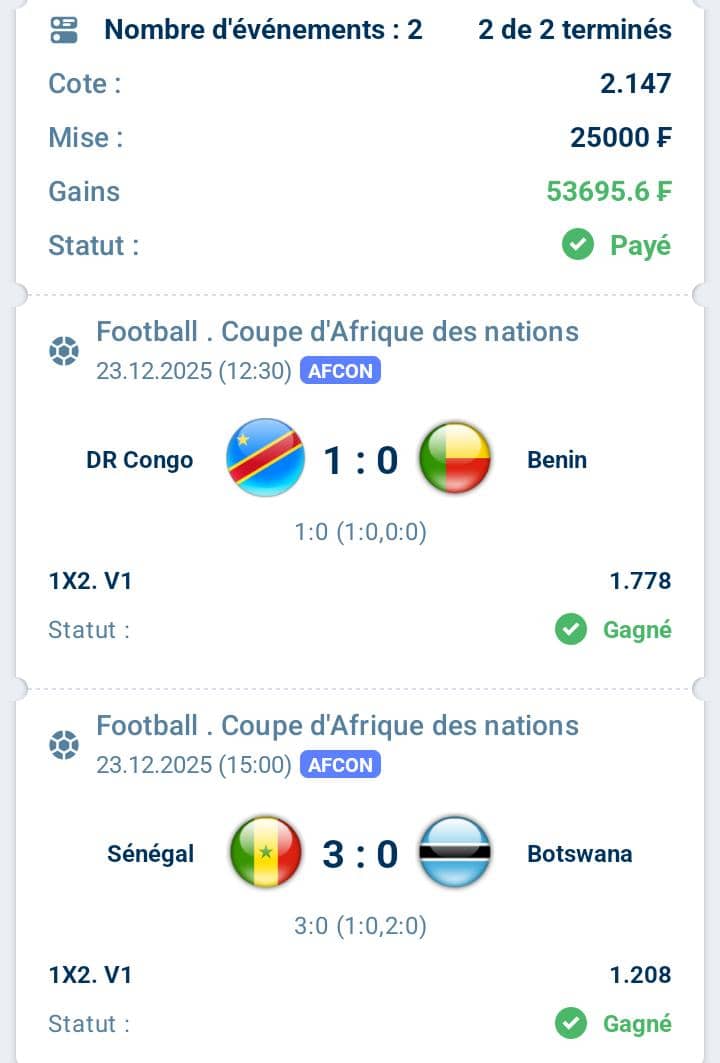The height and width of the screenshot is (1063, 720).
Task: Click the 3 : 0 score display
Action: (360, 854)
